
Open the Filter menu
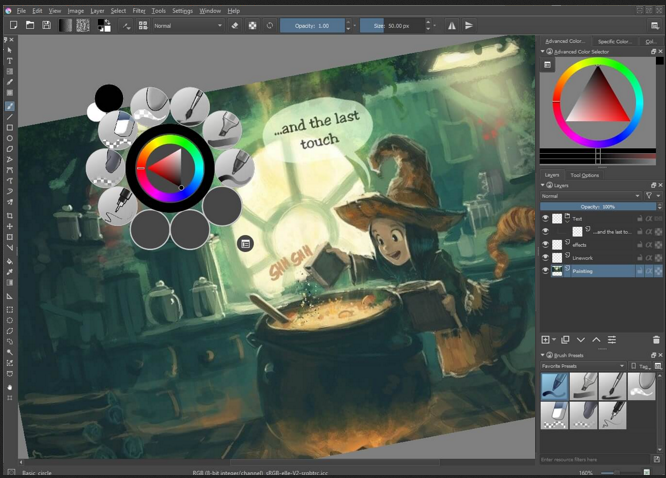pyautogui.click(x=139, y=10)
